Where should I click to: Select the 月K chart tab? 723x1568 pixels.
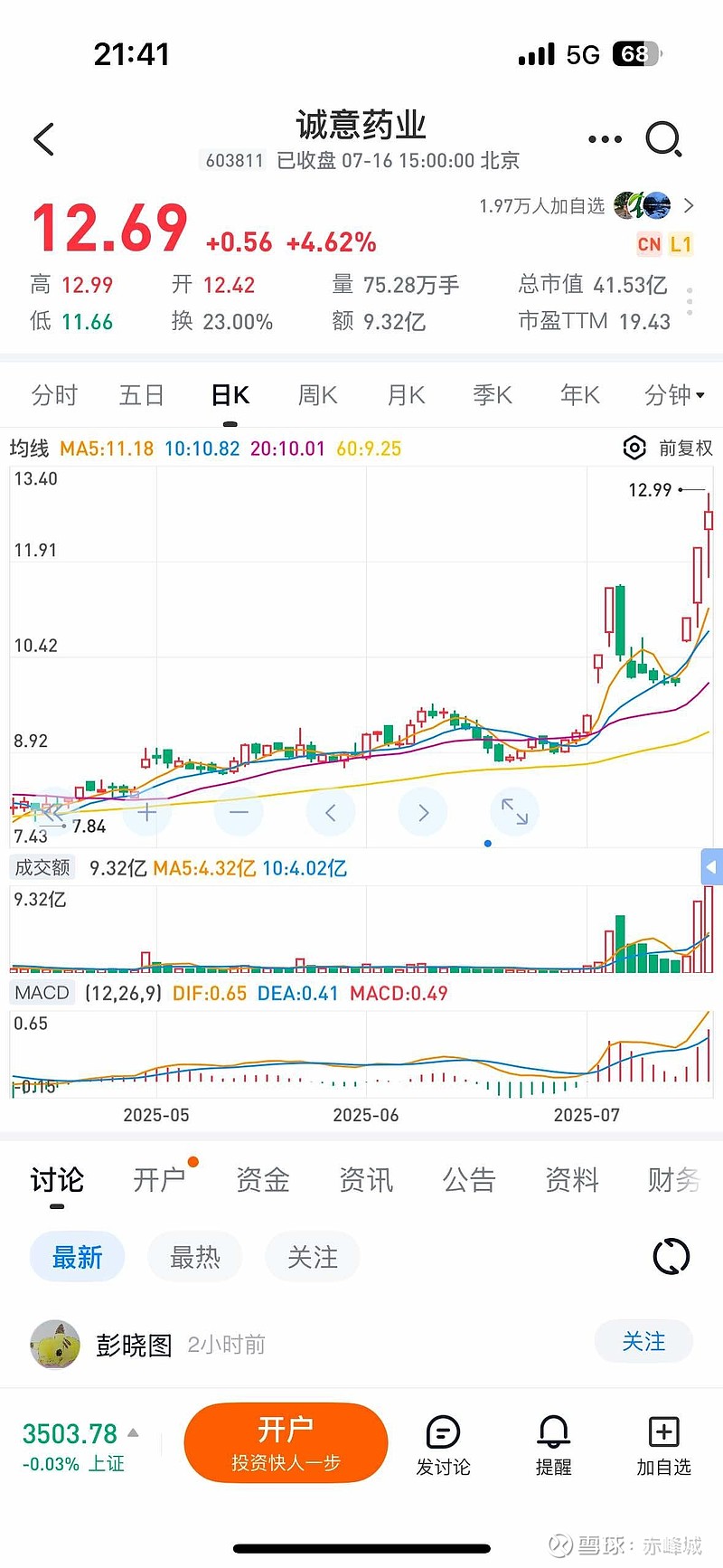click(x=406, y=395)
